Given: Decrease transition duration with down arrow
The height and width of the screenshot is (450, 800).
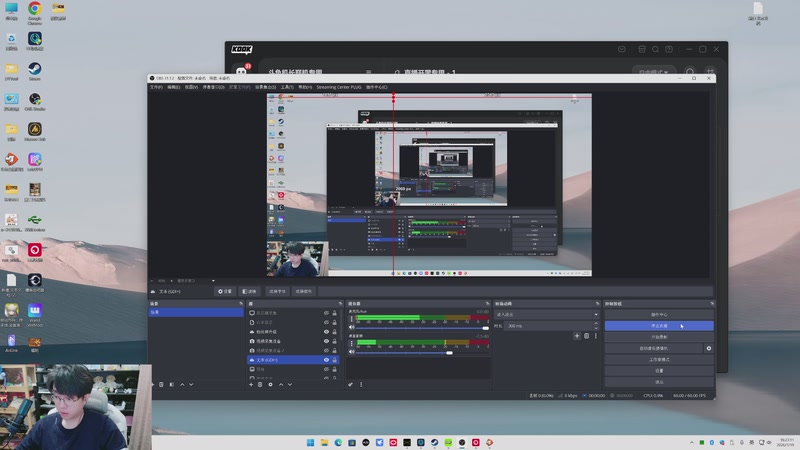Looking at the screenshot, I should pyautogui.click(x=596, y=328).
